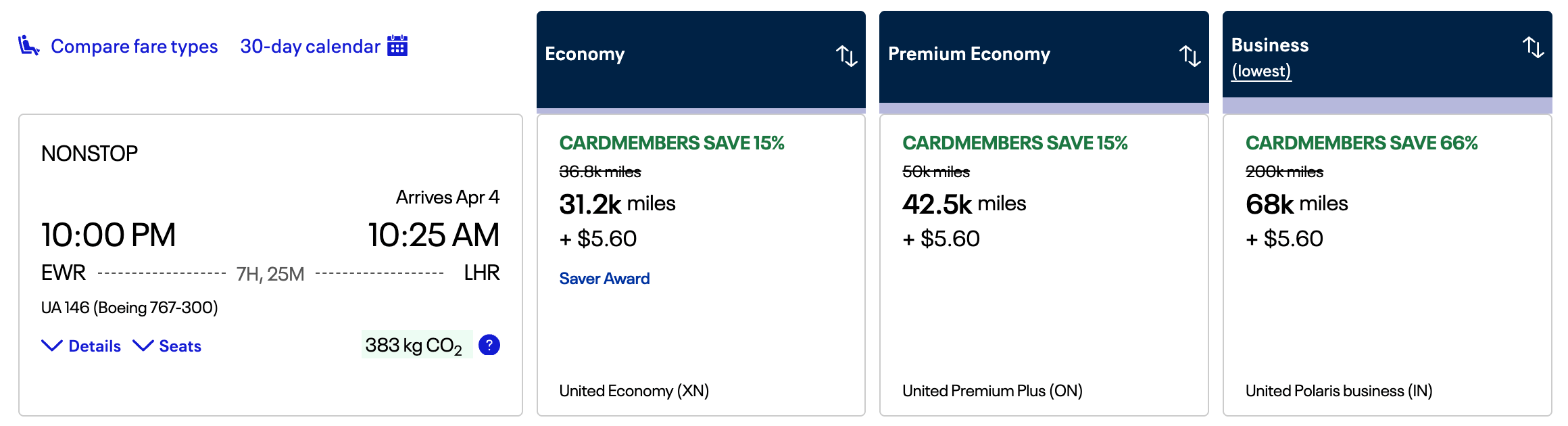1568x426 pixels.
Task: Expand flight Details section
Action: (x=95, y=346)
